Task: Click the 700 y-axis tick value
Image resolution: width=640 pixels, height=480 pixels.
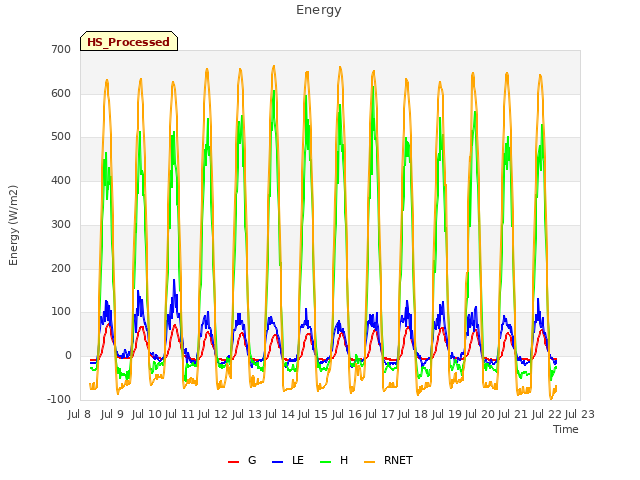Action: [61, 49]
